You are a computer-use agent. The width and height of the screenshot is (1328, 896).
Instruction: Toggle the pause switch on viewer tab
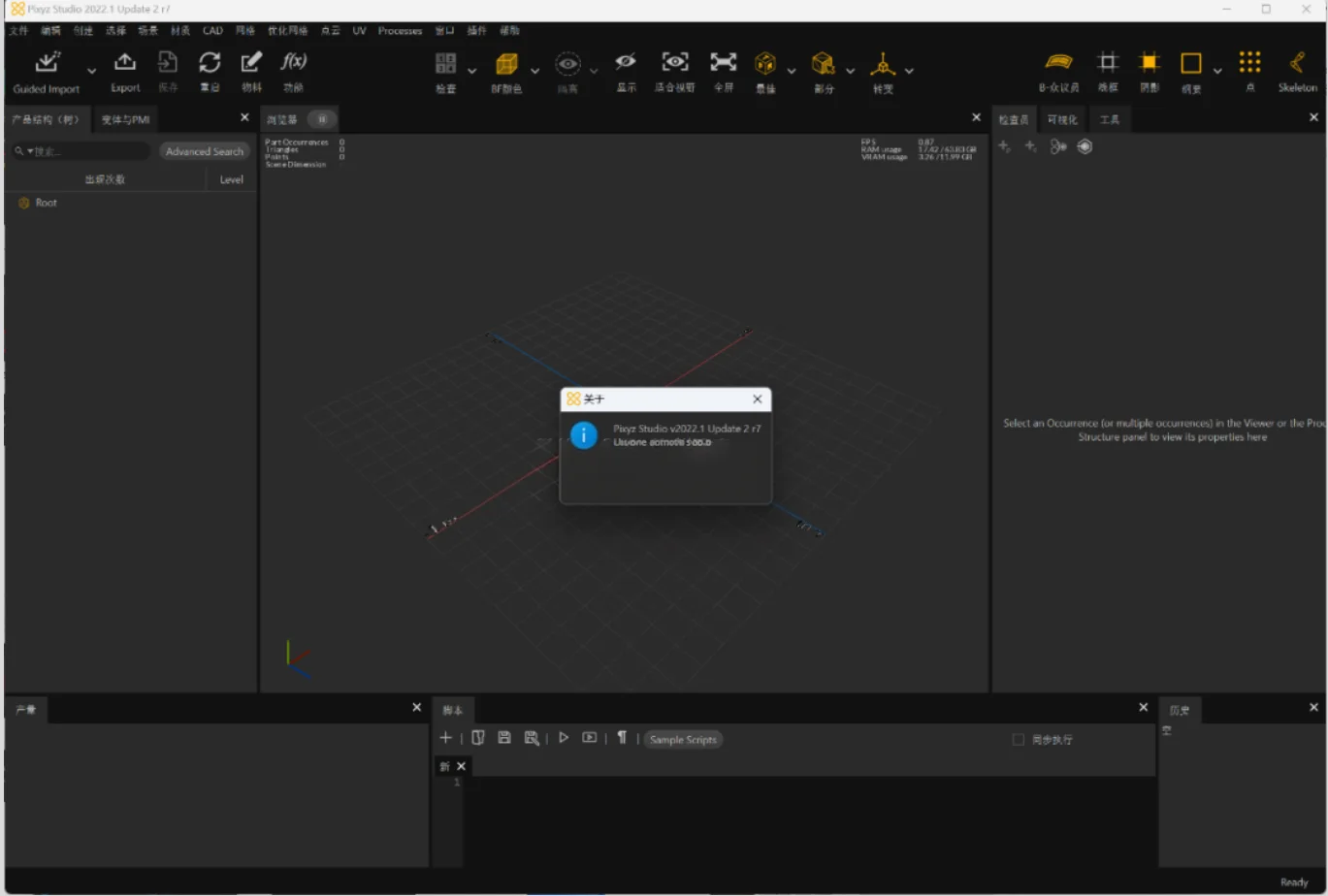322,118
